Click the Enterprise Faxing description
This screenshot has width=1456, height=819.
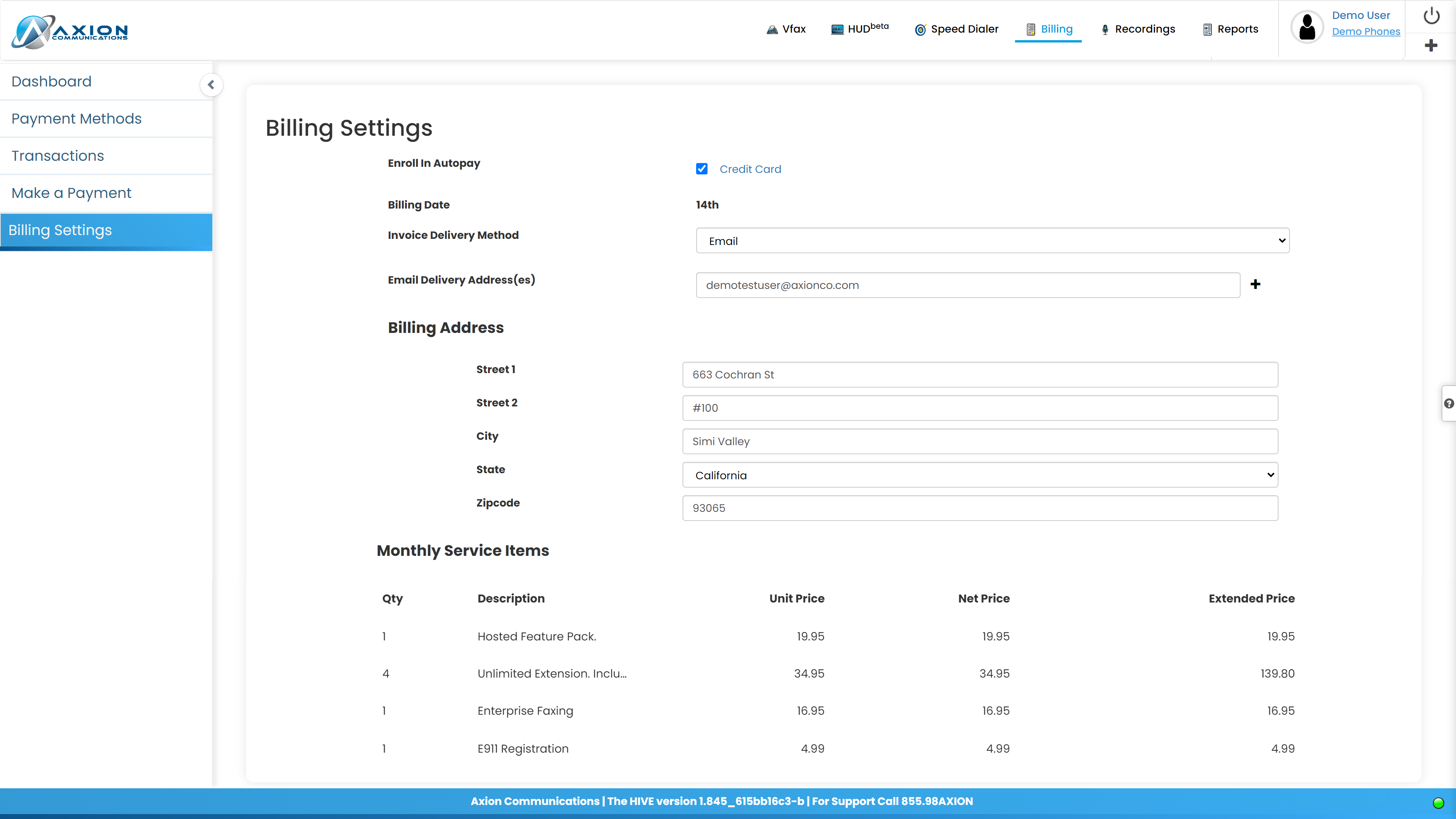point(525,711)
